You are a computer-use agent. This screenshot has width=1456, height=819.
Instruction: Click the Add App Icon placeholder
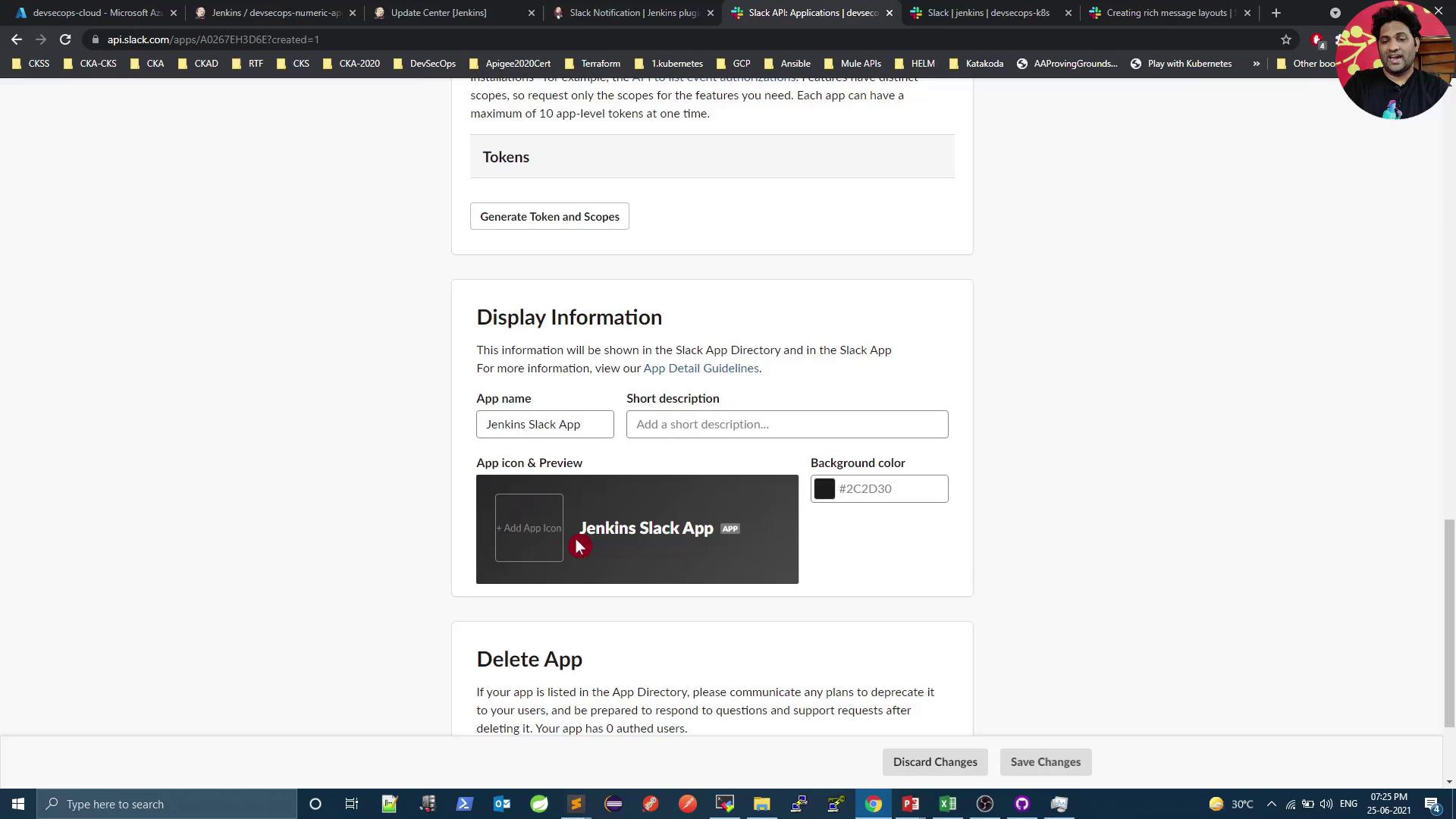pyautogui.click(x=529, y=528)
